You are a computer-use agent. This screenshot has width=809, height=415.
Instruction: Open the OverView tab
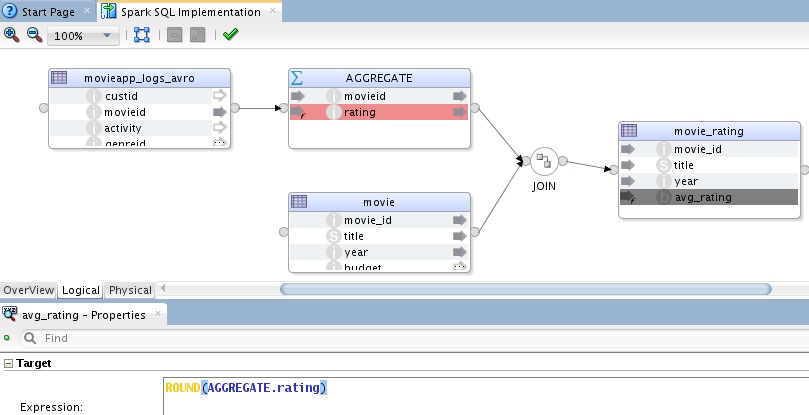[28, 290]
